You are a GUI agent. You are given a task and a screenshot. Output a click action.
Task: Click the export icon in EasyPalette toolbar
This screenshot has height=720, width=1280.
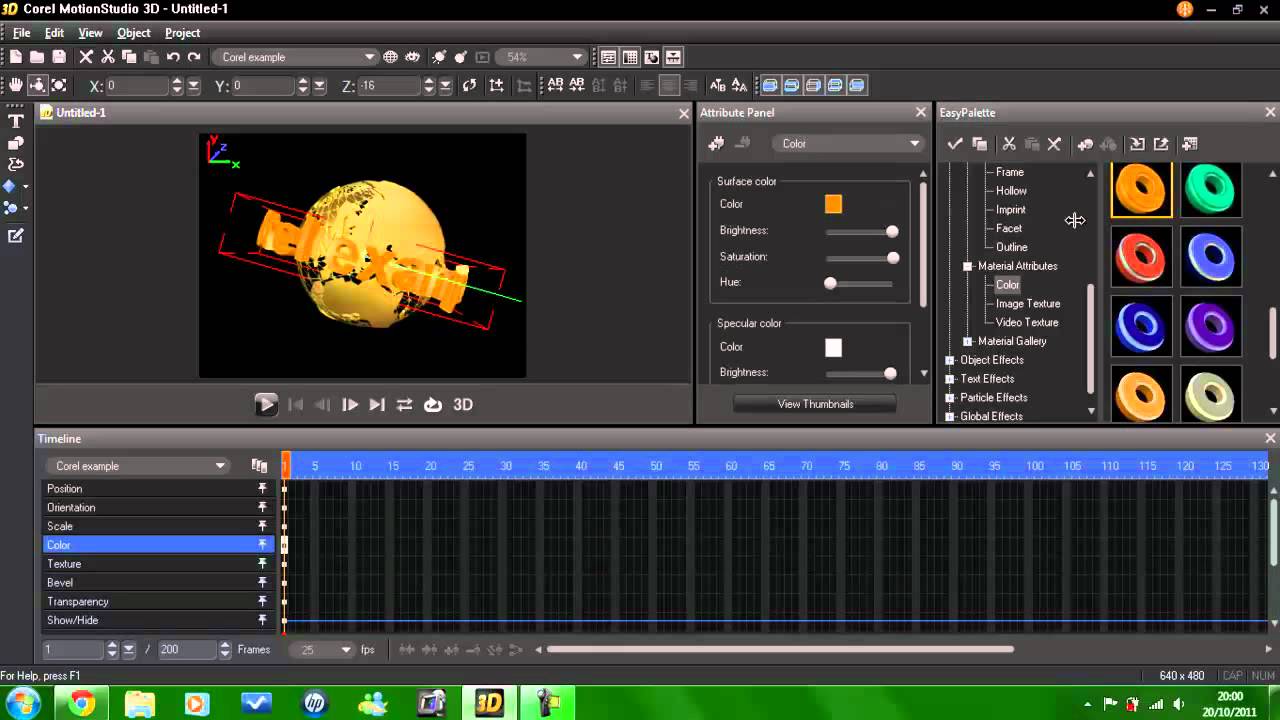click(x=1161, y=144)
